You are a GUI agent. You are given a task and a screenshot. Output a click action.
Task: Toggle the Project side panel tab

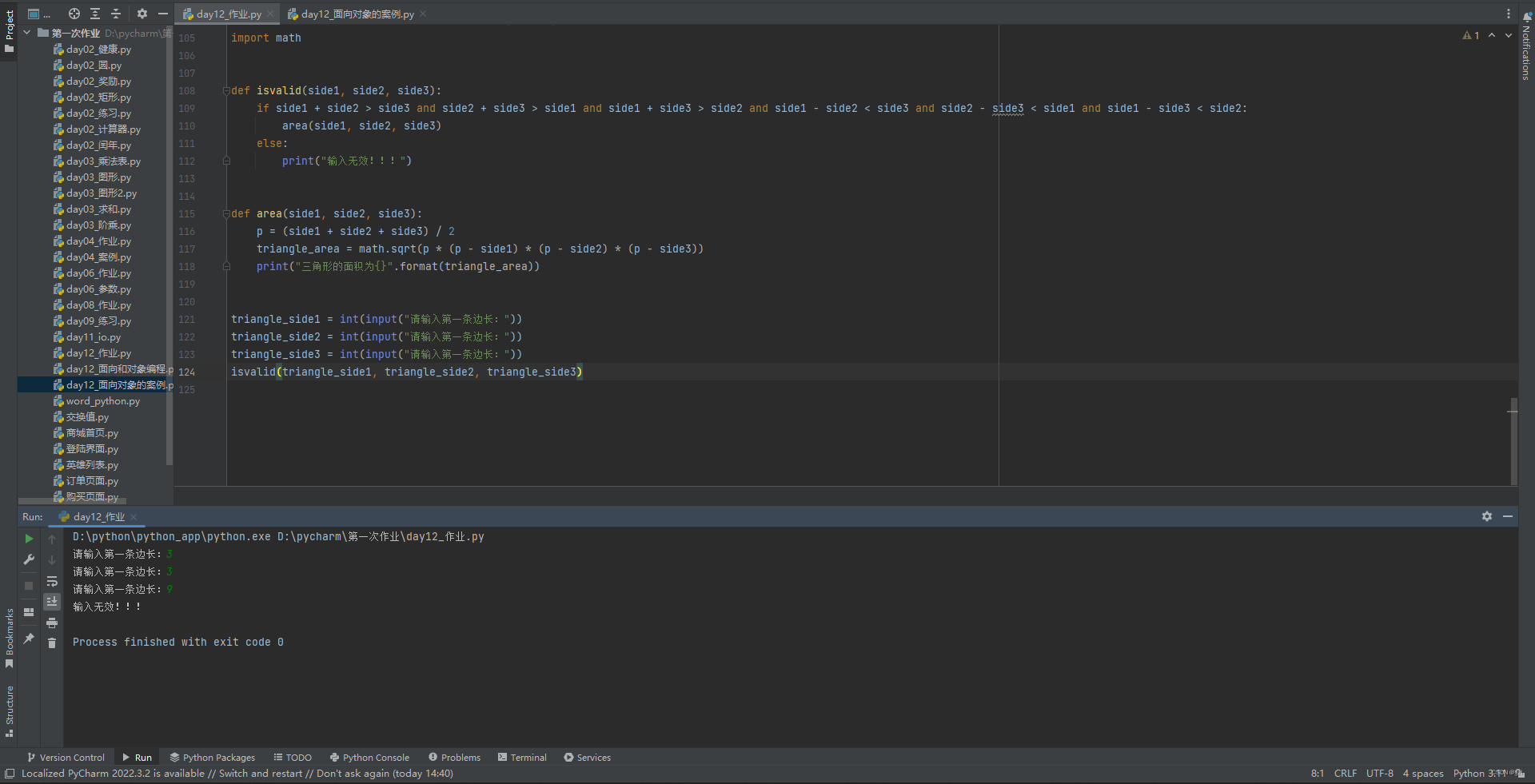[9, 32]
